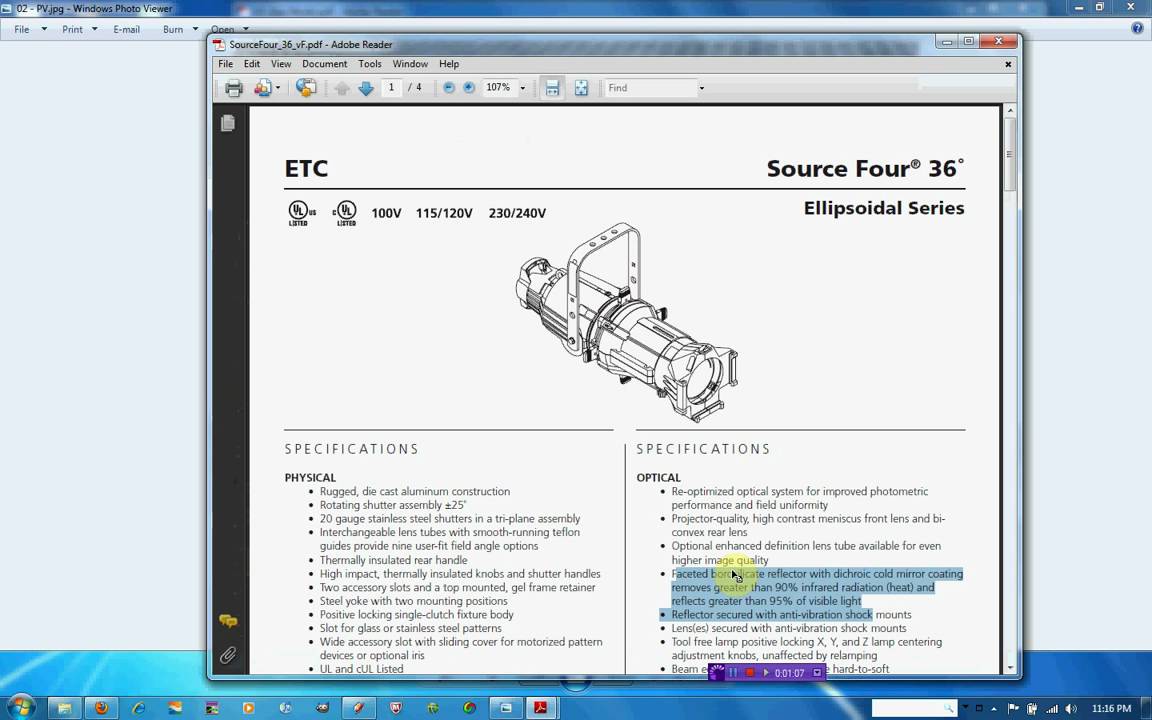Click the globe web conference toolbar icon
Screen dimensions: 1152x720
point(306,88)
